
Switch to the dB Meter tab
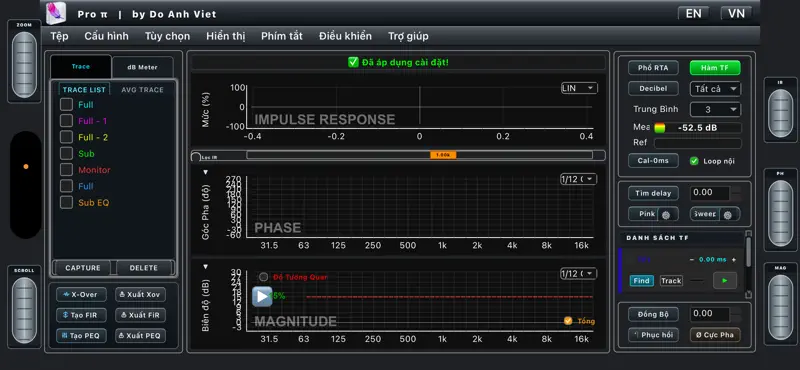[142, 67]
